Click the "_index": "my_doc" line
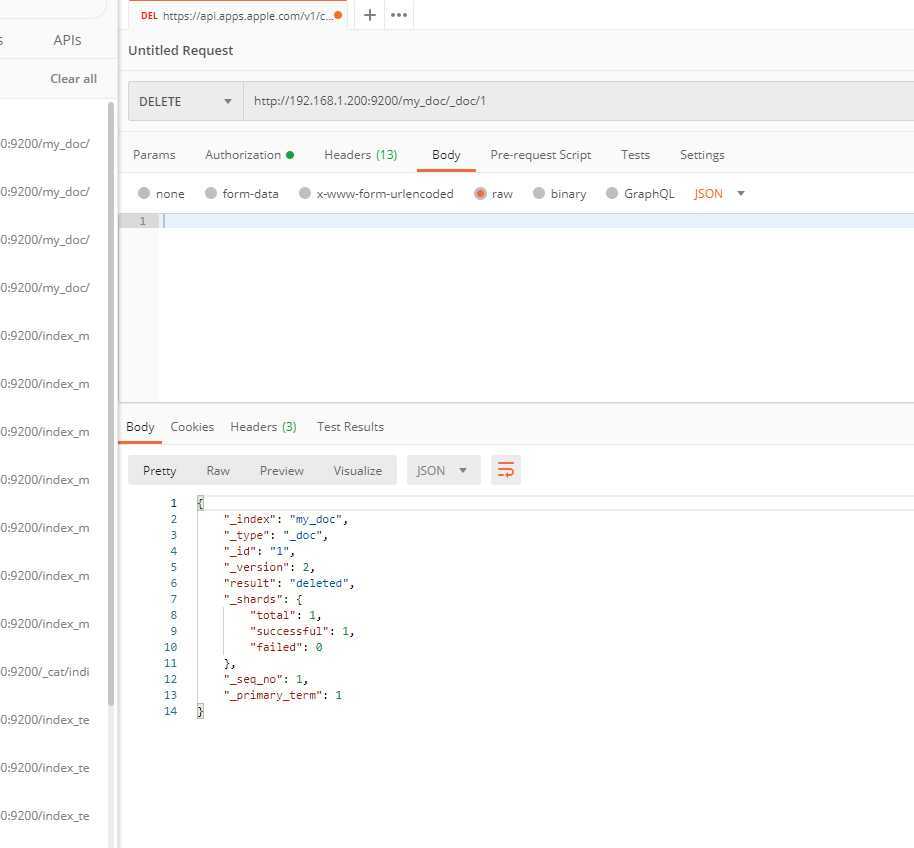This screenshot has width=914, height=848. (x=286, y=519)
